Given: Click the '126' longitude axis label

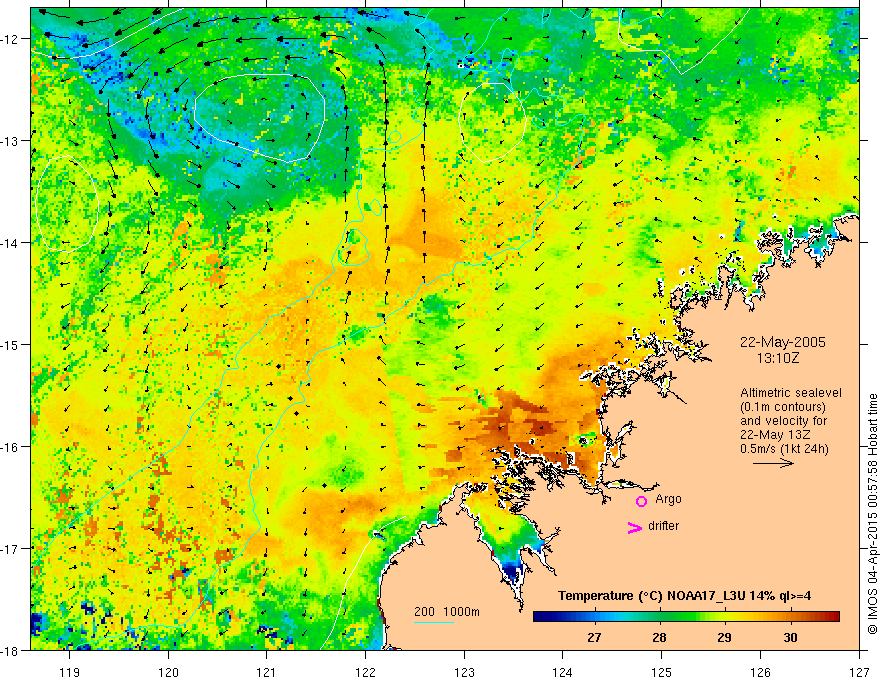Looking at the screenshot, I should click(x=760, y=672).
